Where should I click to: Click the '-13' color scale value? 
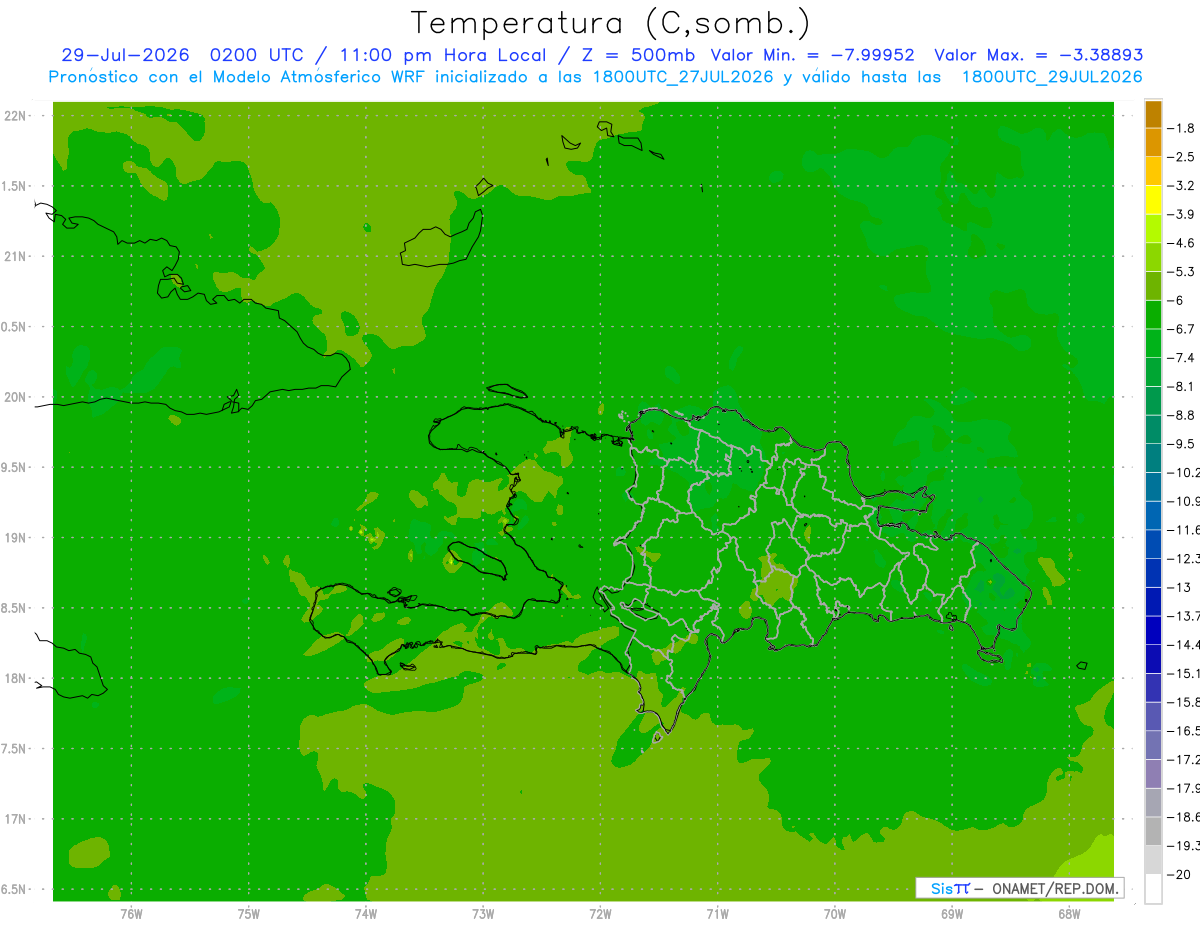pyautogui.click(x=1179, y=587)
